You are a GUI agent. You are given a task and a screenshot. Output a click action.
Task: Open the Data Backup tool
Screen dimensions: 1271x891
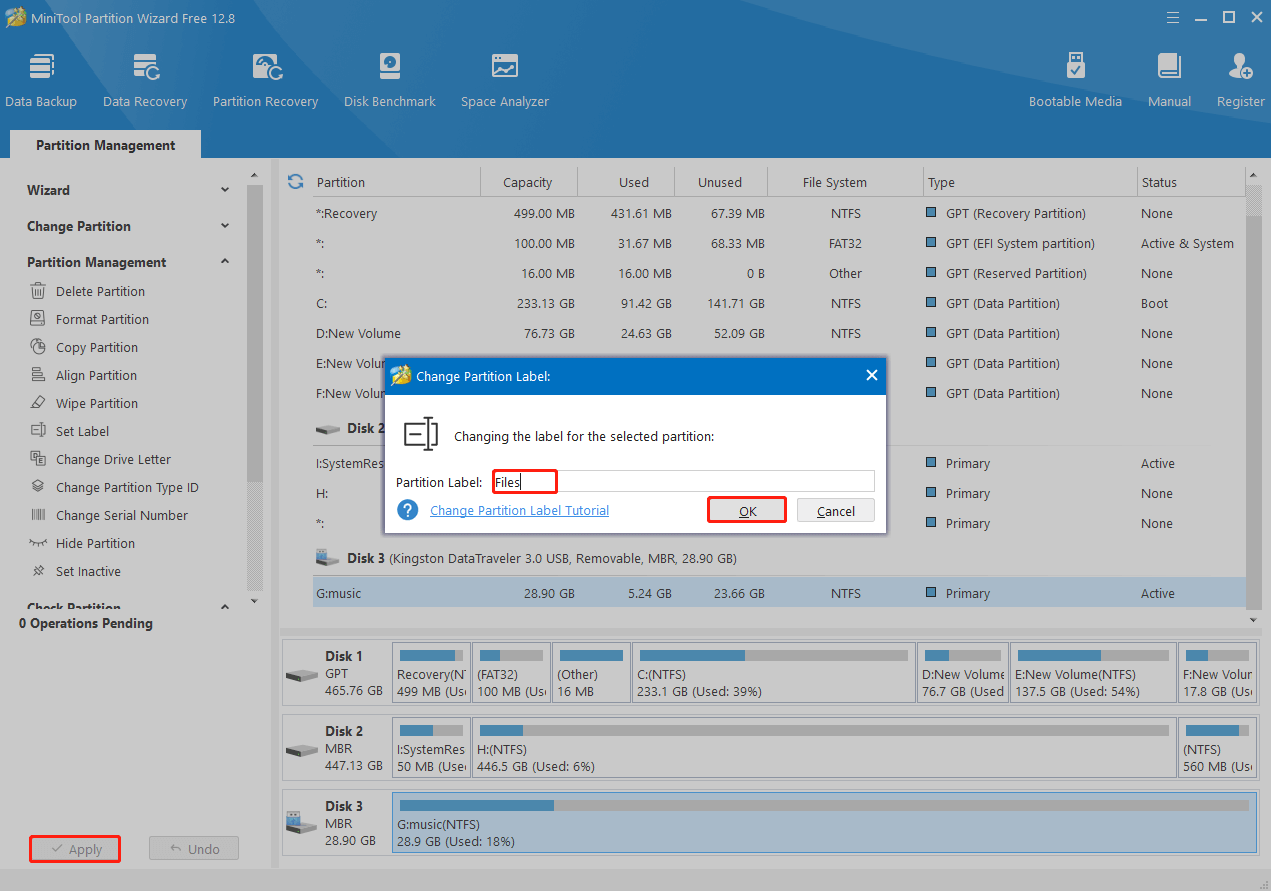point(41,80)
